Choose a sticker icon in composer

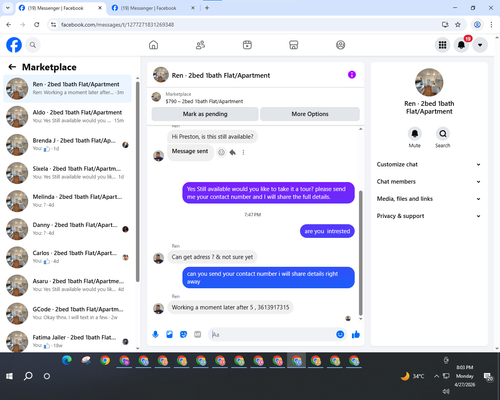point(183,334)
